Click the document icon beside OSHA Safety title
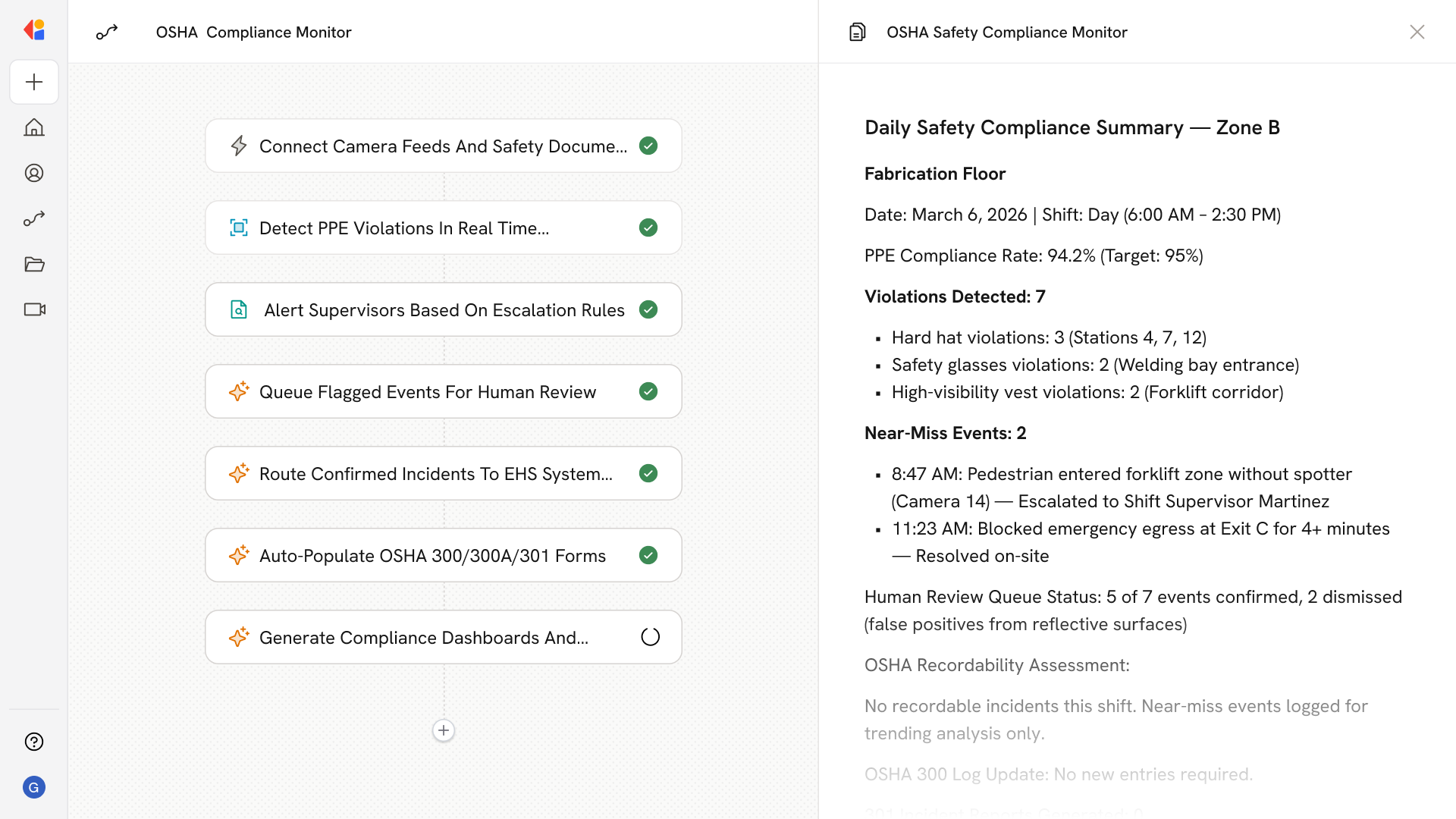The height and width of the screenshot is (819, 1456). (x=857, y=32)
